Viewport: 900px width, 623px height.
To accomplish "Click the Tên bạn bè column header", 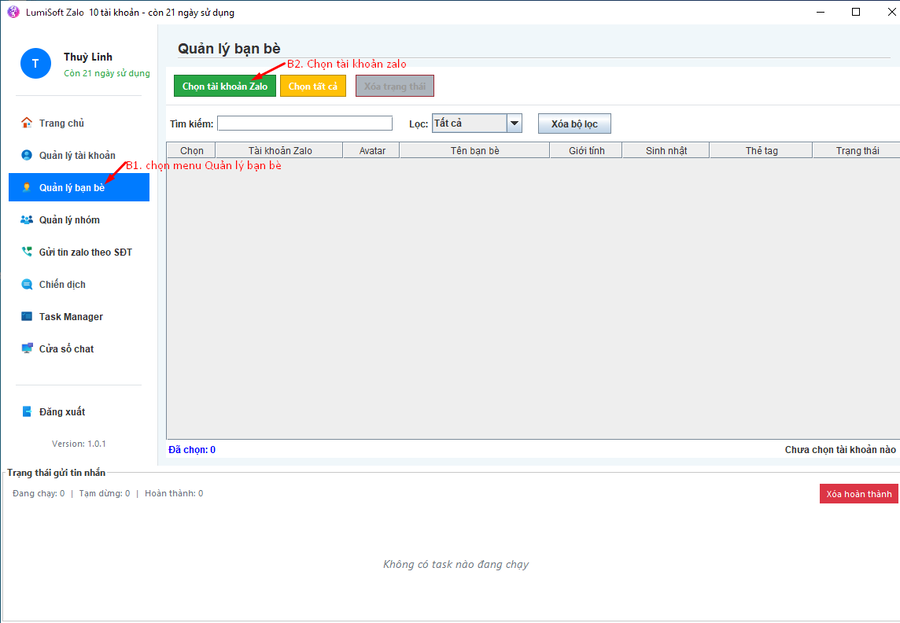I will tap(474, 151).
